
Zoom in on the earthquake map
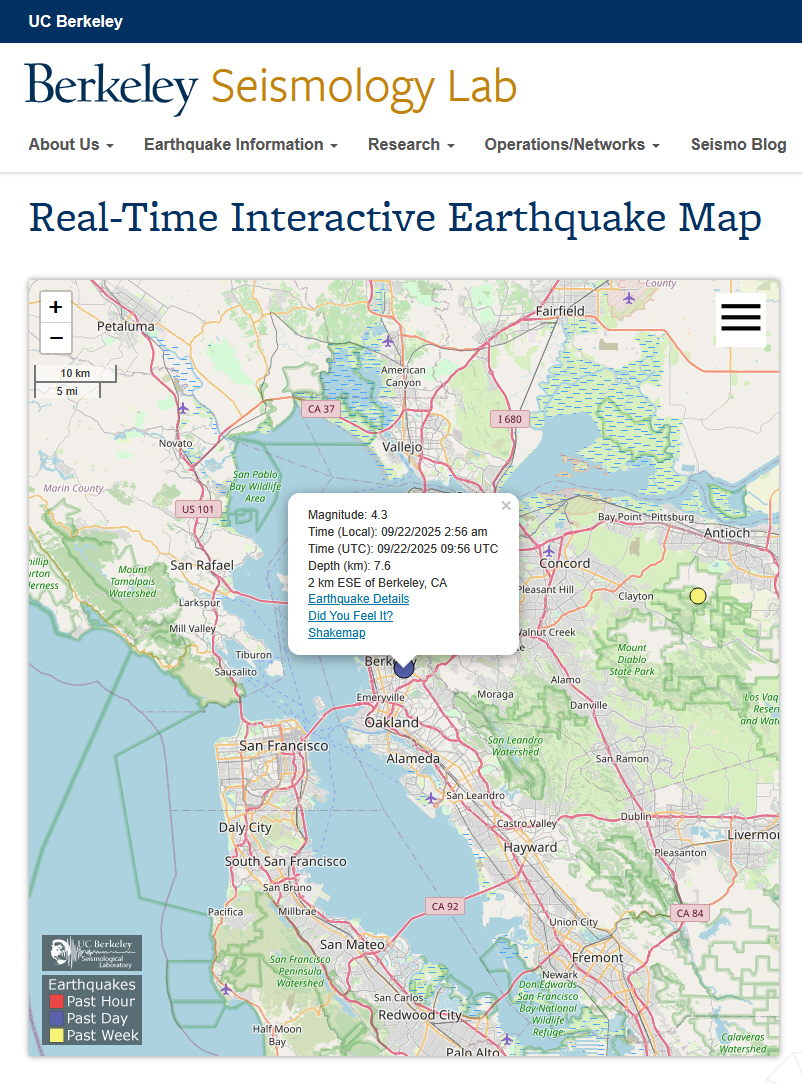tap(56, 307)
